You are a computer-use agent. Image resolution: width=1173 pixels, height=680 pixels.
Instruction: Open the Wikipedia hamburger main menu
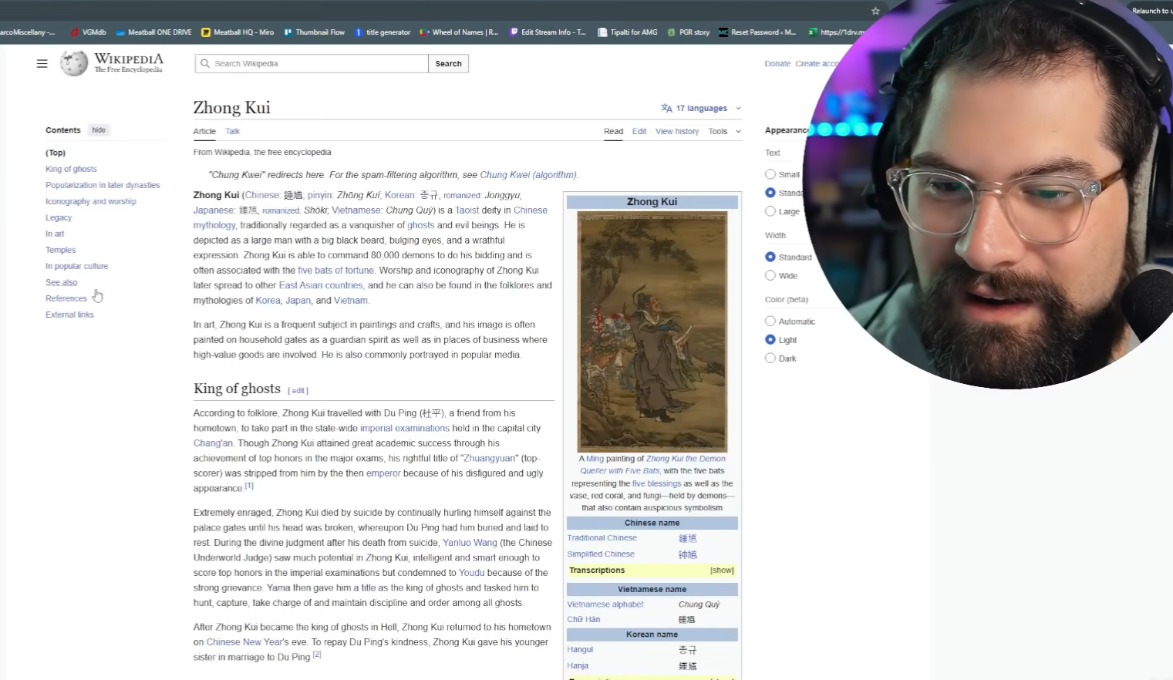(42, 64)
